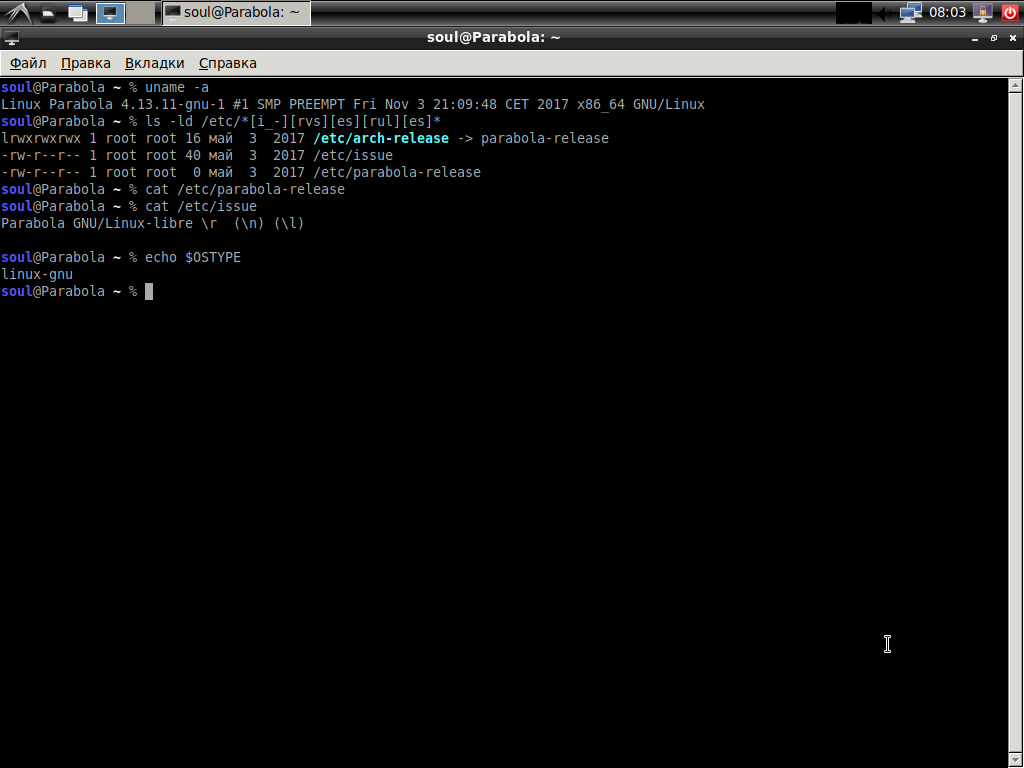This screenshot has width=1024, height=768.
Task: Click the '-> parabola-release' symlink target text
Action: click(533, 138)
